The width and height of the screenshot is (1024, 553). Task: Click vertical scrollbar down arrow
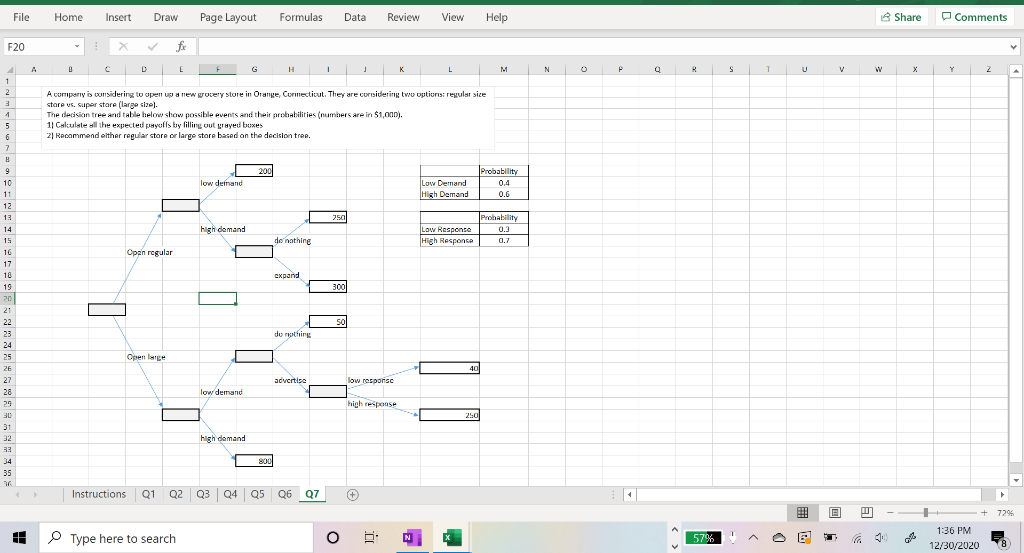[x=1016, y=480]
